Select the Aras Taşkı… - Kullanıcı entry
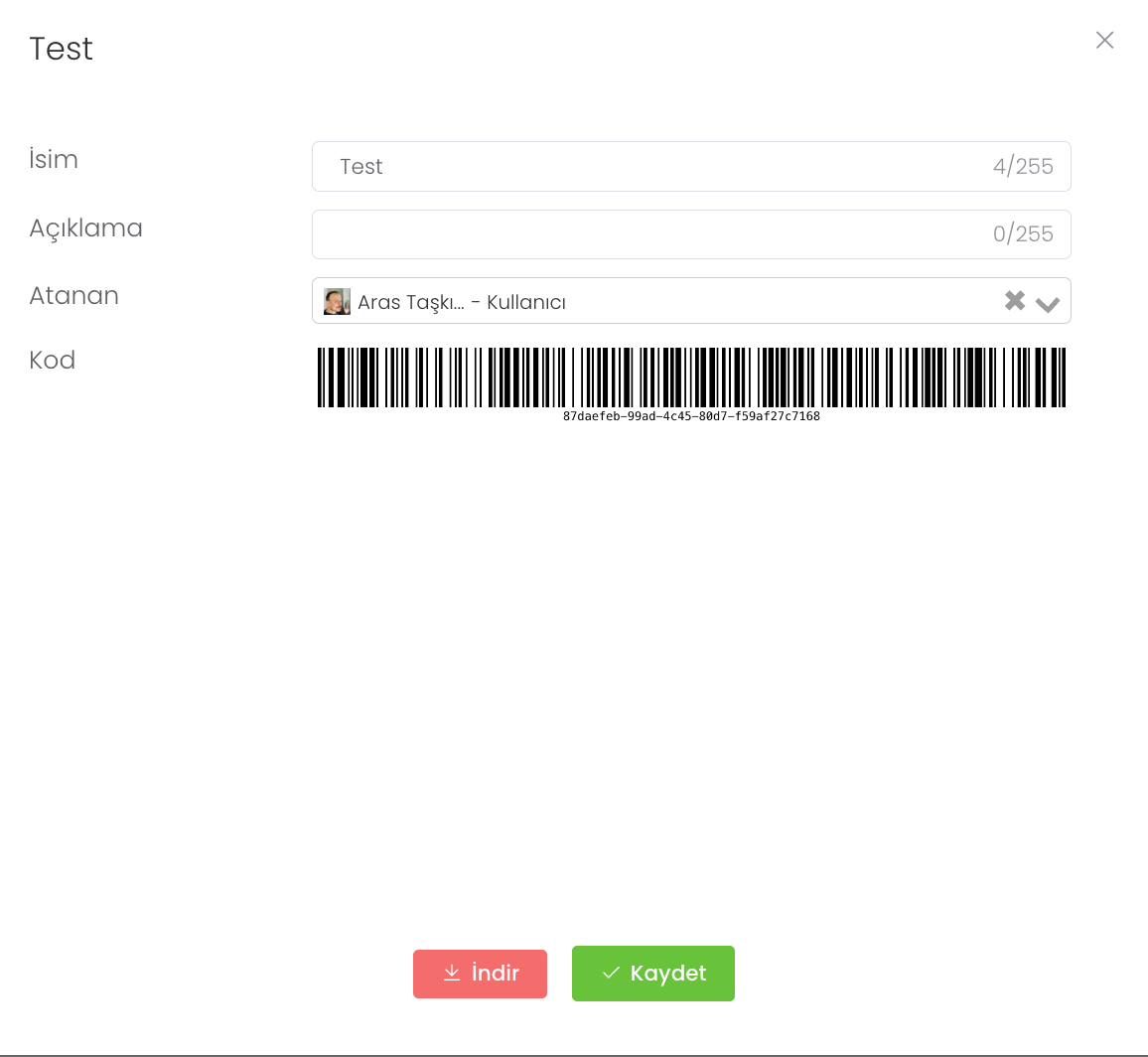Image resolution: width=1148 pixels, height=1057 pixels. coord(462,303)
